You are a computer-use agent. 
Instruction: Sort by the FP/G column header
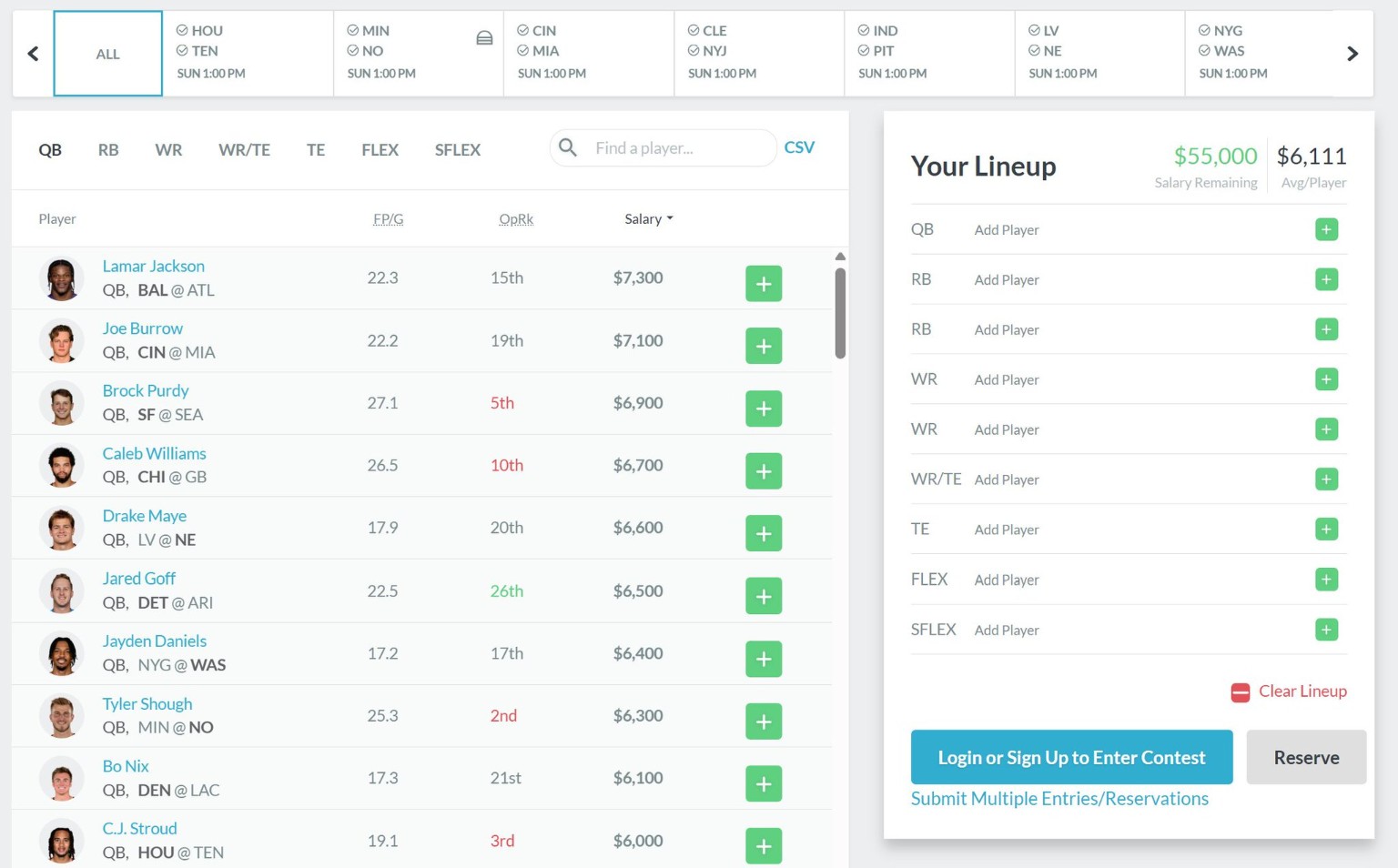click(388, 218)
